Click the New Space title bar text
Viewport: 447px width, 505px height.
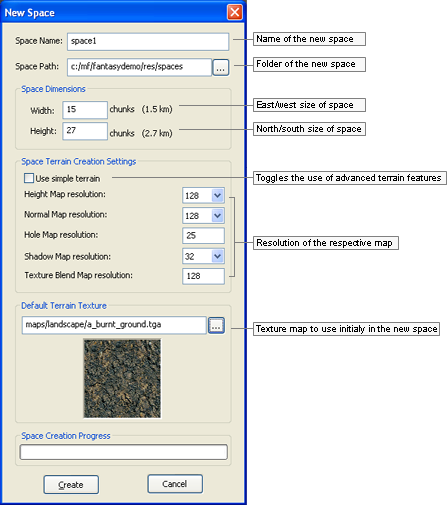click(30, 13)
